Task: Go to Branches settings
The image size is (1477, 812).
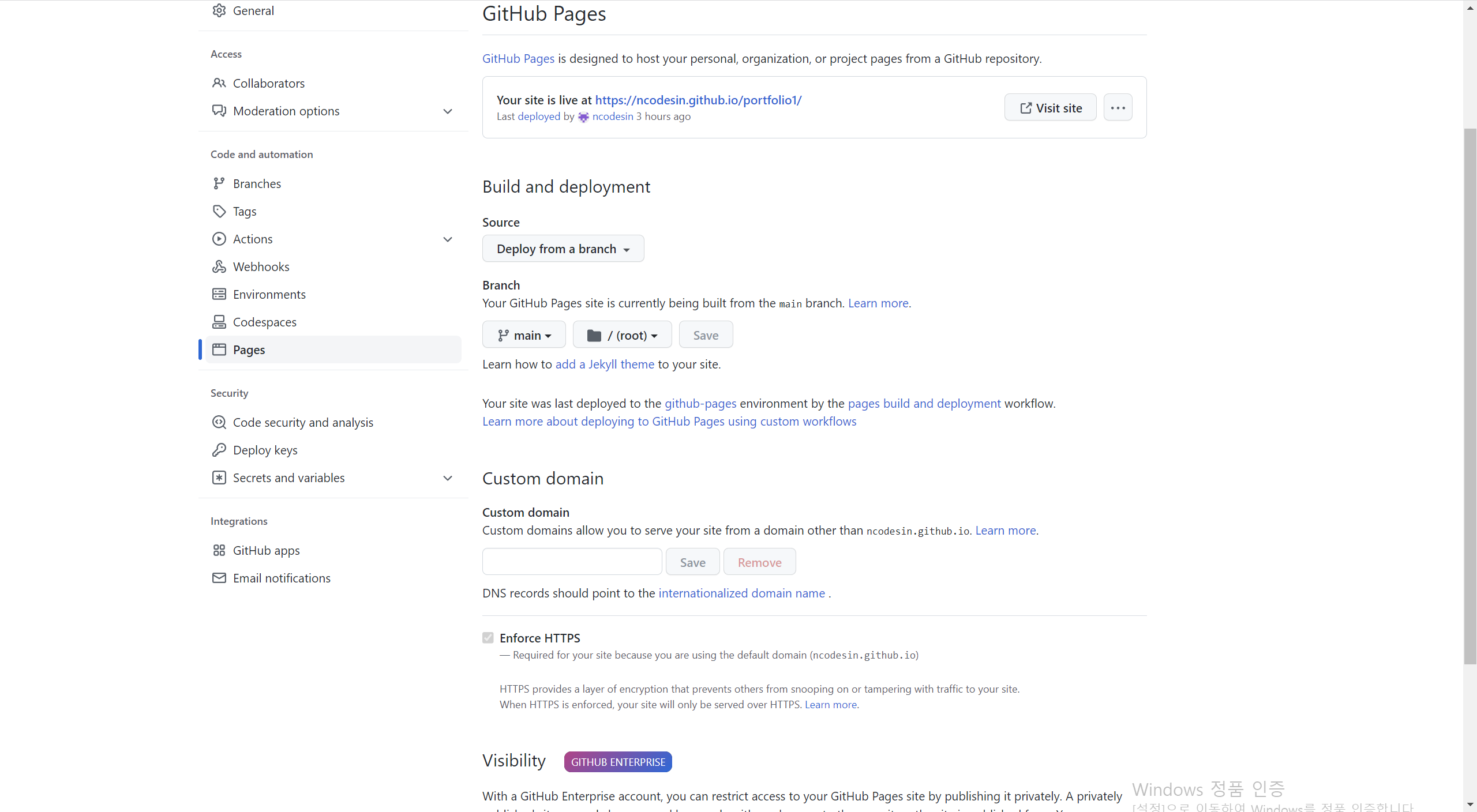Action: pos(333,183)
